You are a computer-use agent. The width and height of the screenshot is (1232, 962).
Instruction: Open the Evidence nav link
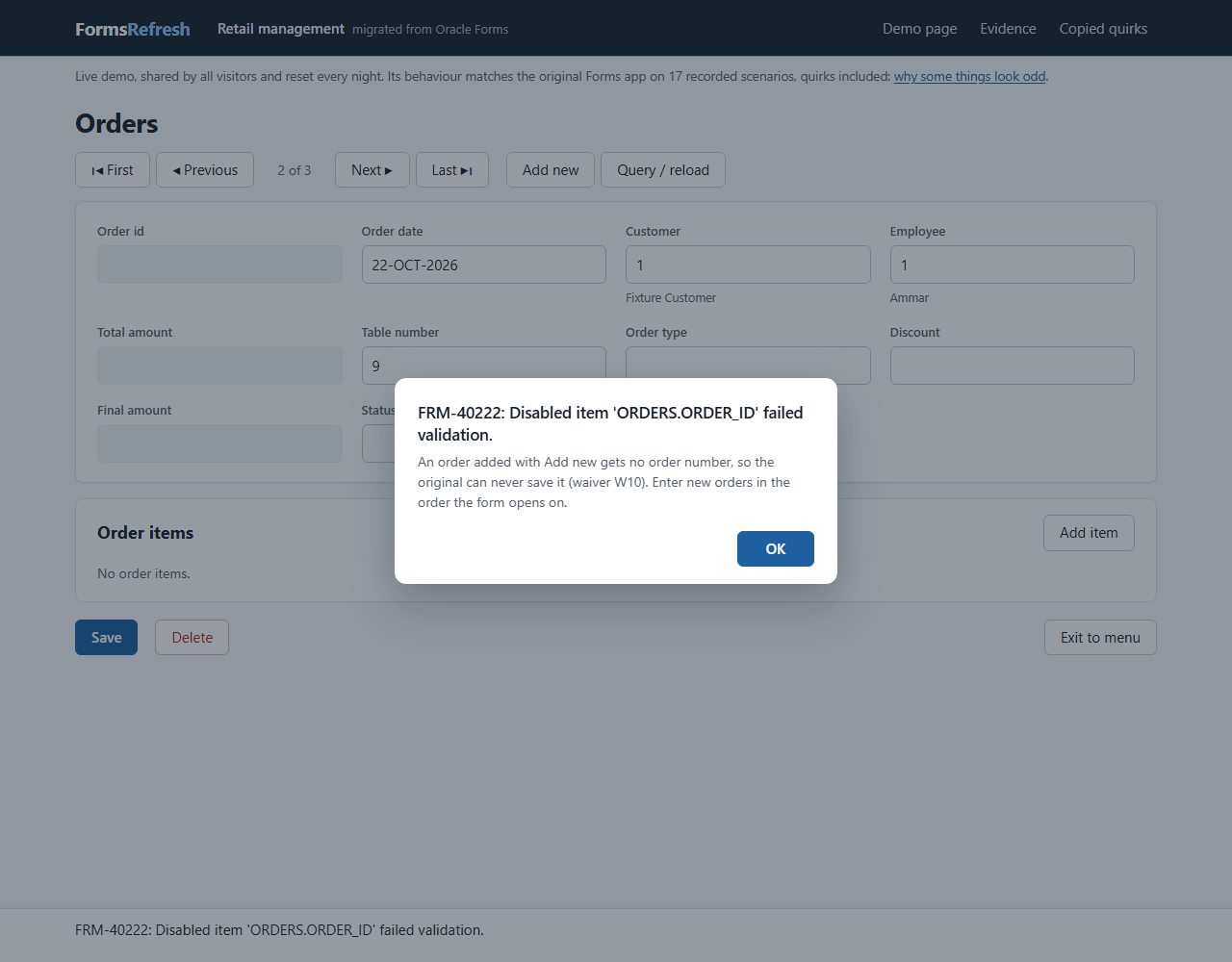(1008, 29)
